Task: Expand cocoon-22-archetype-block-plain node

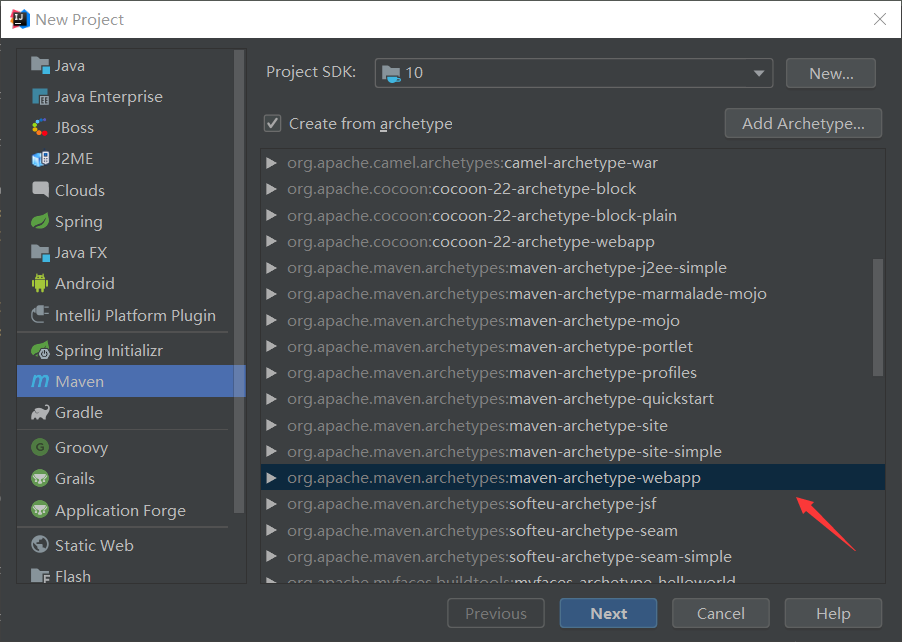Action: (x=272, y=215)
